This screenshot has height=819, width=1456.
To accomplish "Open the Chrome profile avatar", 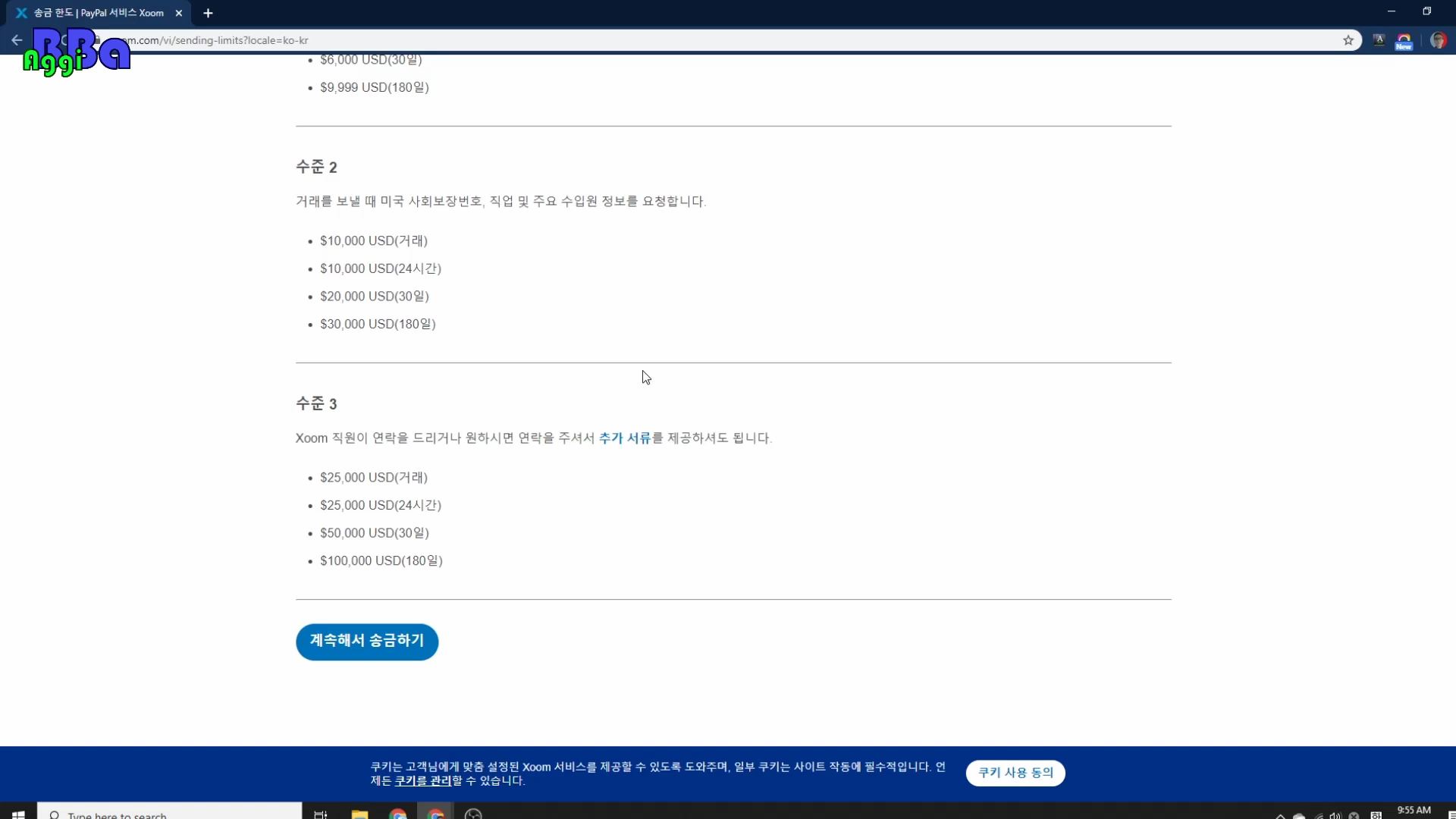I will click(x=1438, y=40).
